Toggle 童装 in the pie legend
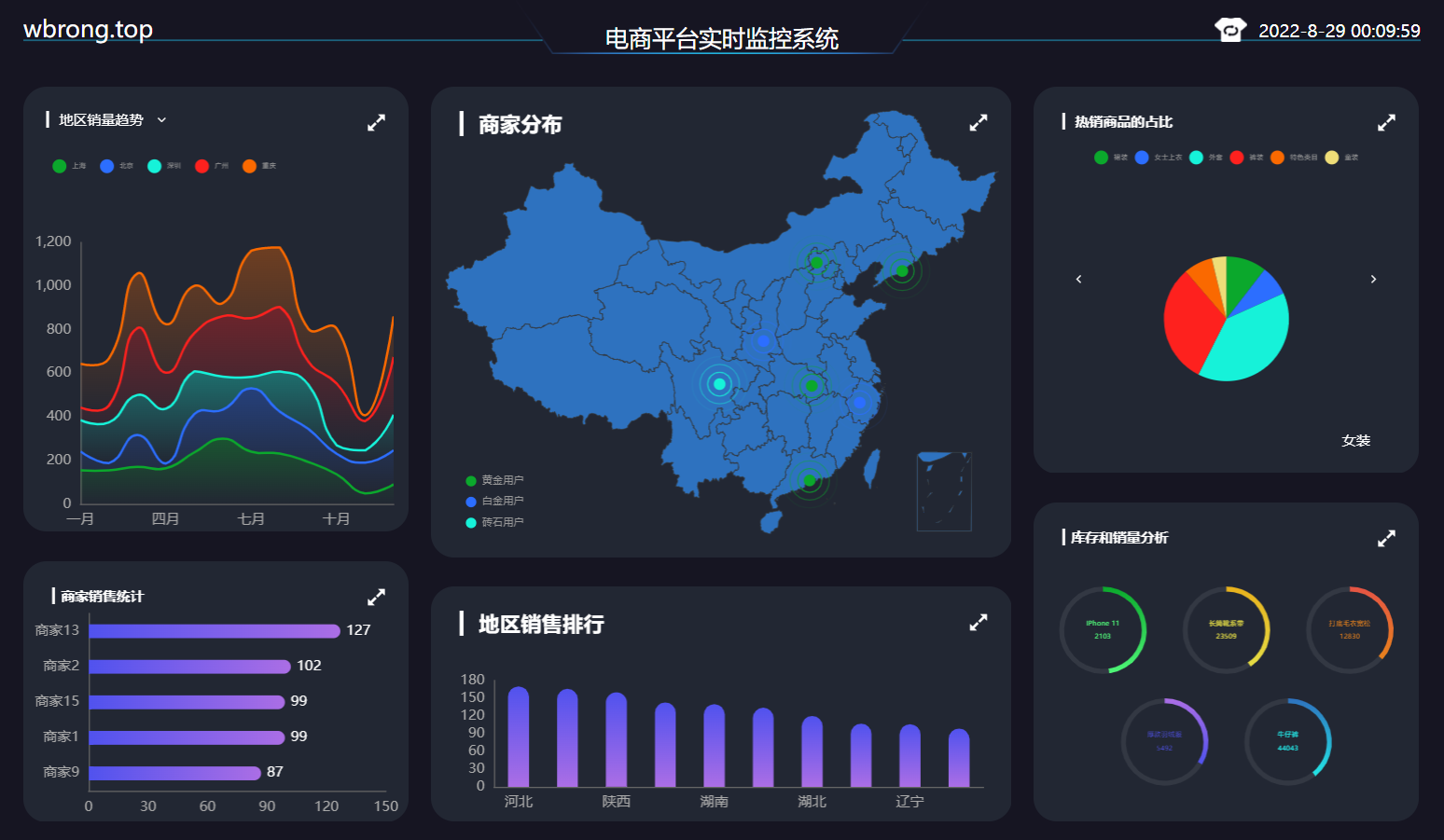1444x840 pixels. [x=1341, y=158]
